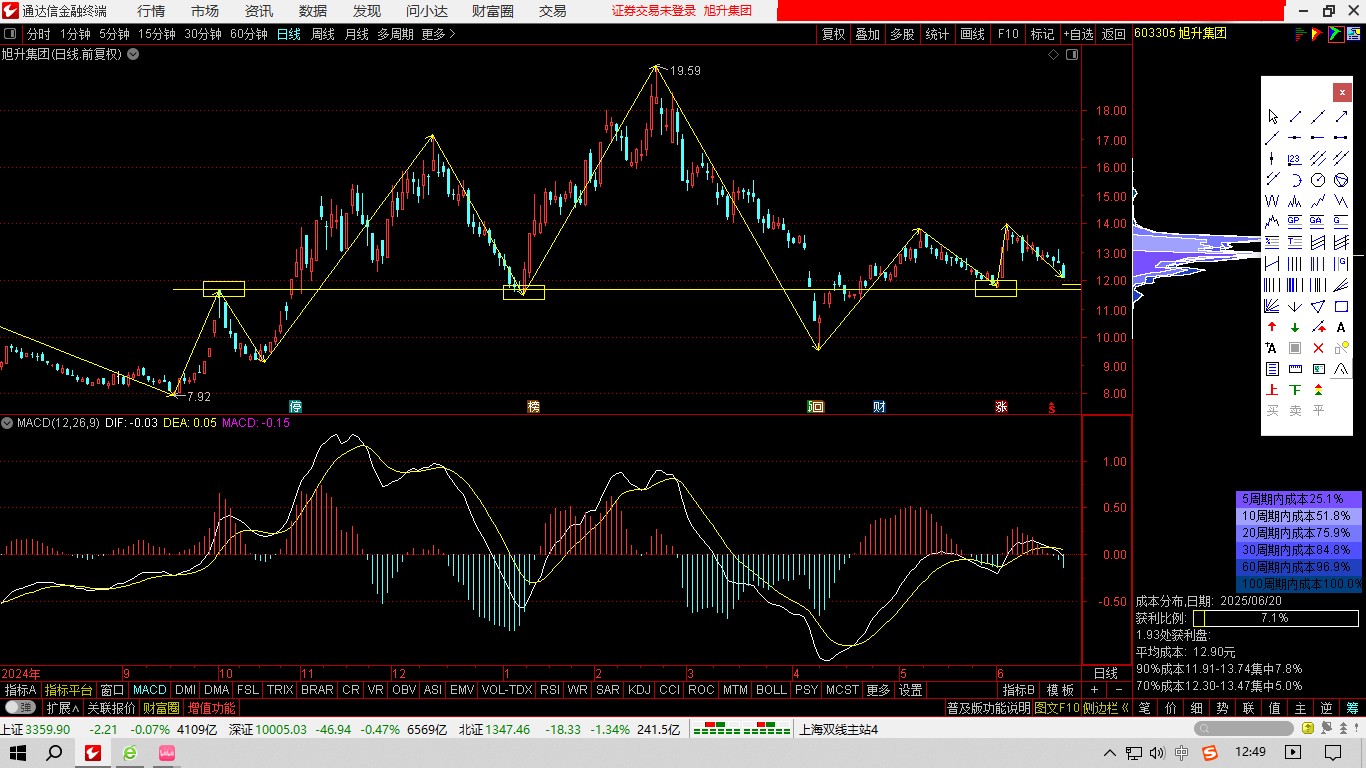Image resolution: width=1366 pixels, height=768 pixels.
Task: Click the 榜 event marker on the chart
Action: [x=533, y=407]
